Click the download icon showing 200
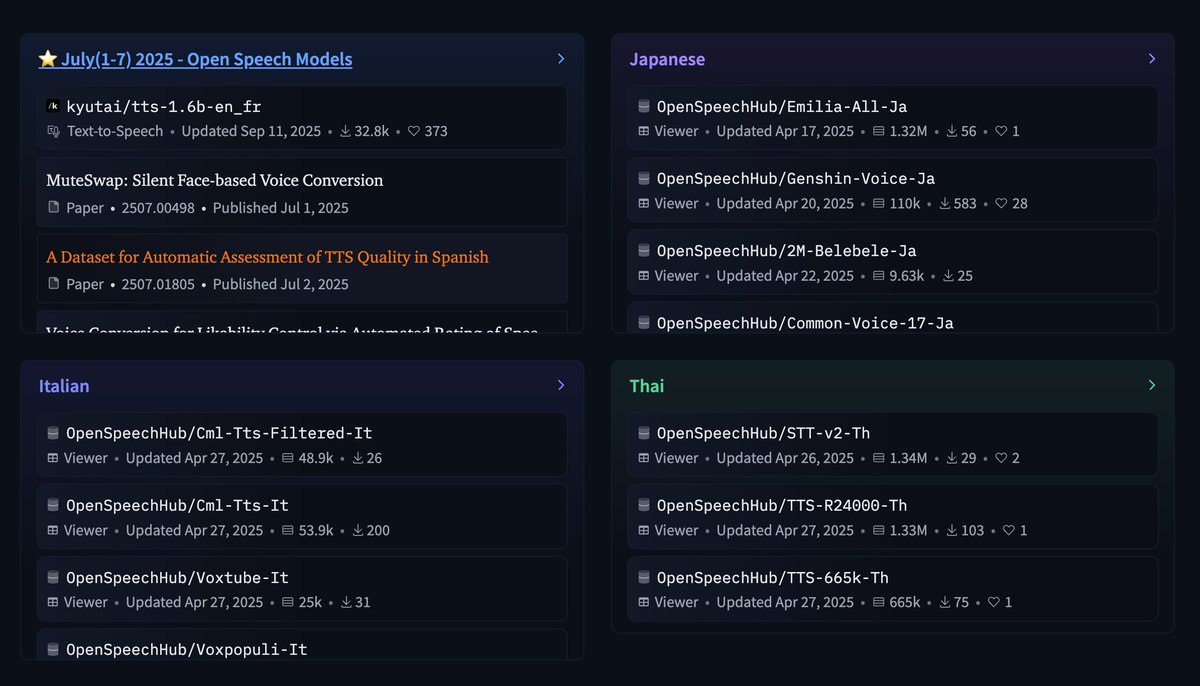This screenshot has height=686, width=1200. pos(358,530)
